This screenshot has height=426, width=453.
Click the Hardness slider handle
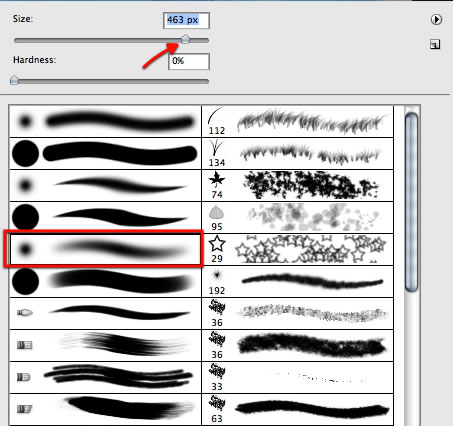pos(14,80)
